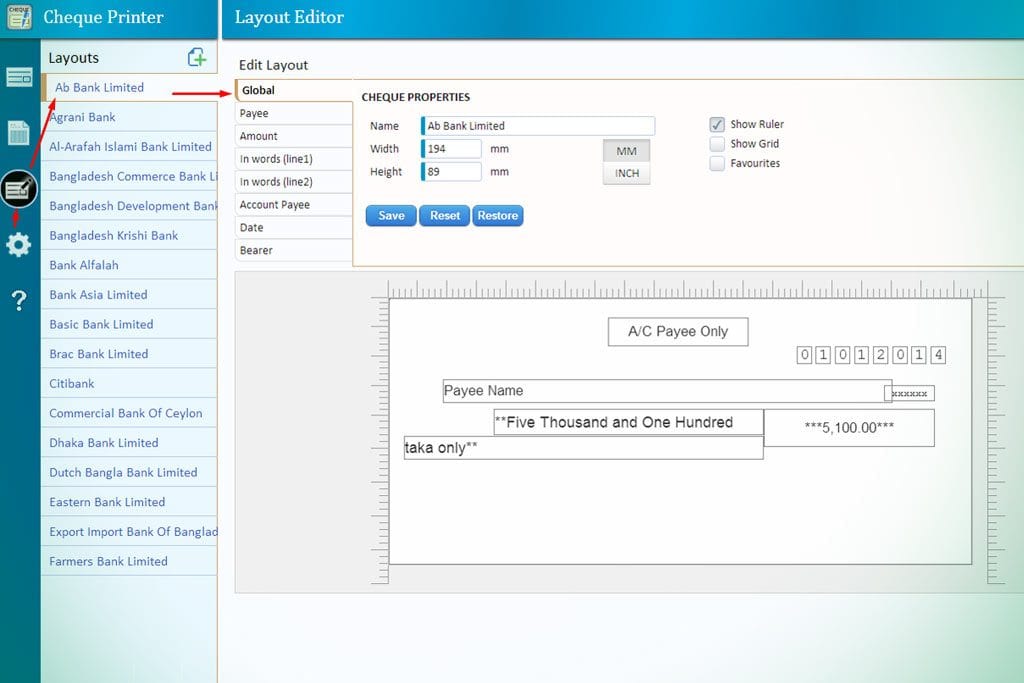Open the documents icon in the sidebar
The width and height of the screenshot is (1024, 683).
18,132
